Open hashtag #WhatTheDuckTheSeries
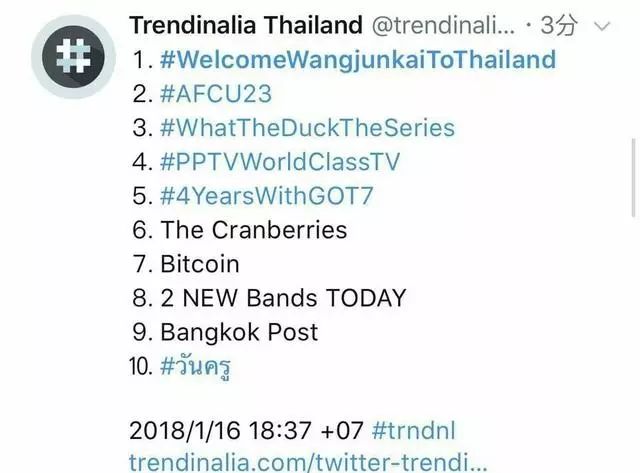Viewport: 640px width, 473px height. 307,128
